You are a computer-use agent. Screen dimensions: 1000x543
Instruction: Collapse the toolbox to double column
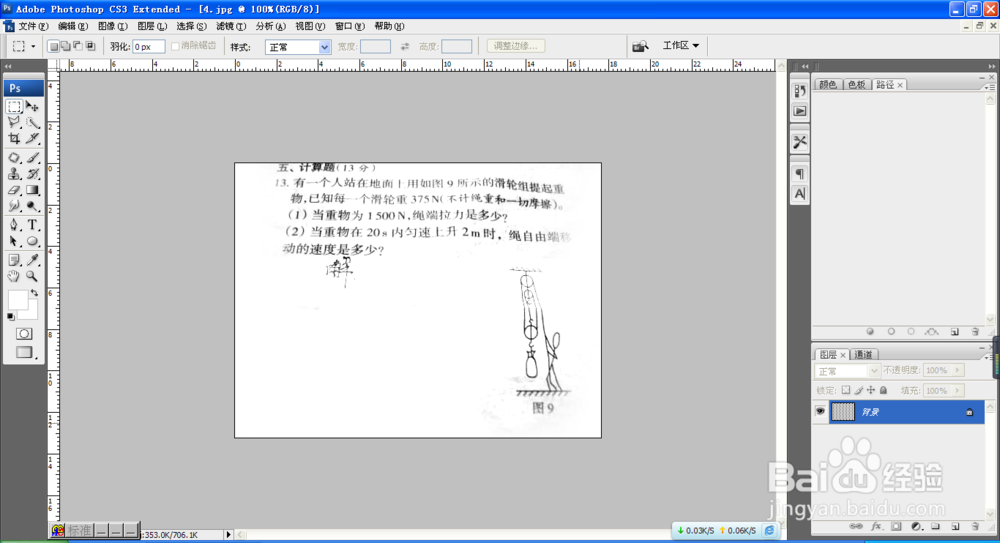pyautogui.click(x=8, y=66)
